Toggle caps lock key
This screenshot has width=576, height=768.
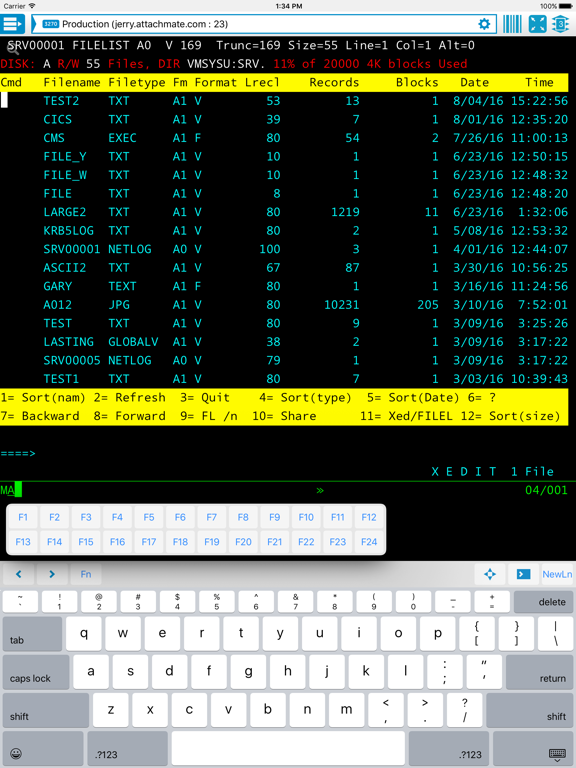[x=36, y=672]
